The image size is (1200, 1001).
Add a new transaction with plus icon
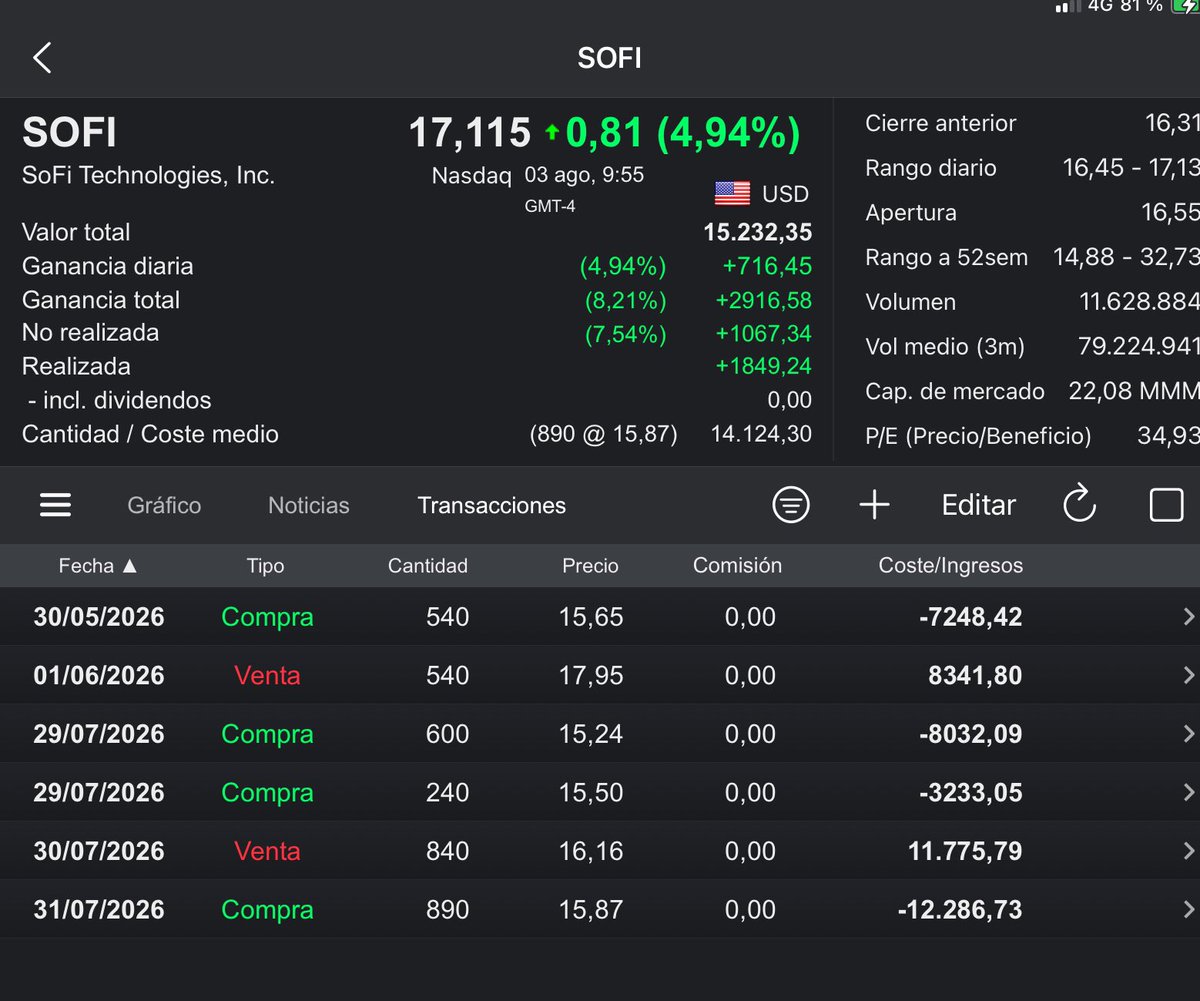874,505
